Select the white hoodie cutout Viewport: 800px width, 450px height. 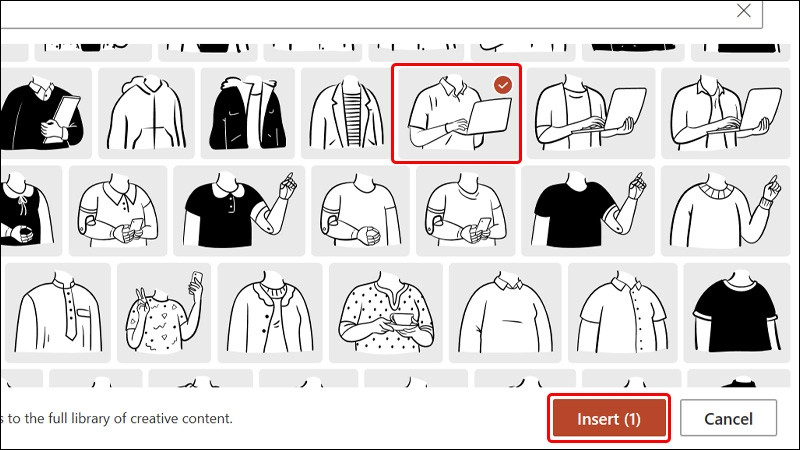click(146, 113)
